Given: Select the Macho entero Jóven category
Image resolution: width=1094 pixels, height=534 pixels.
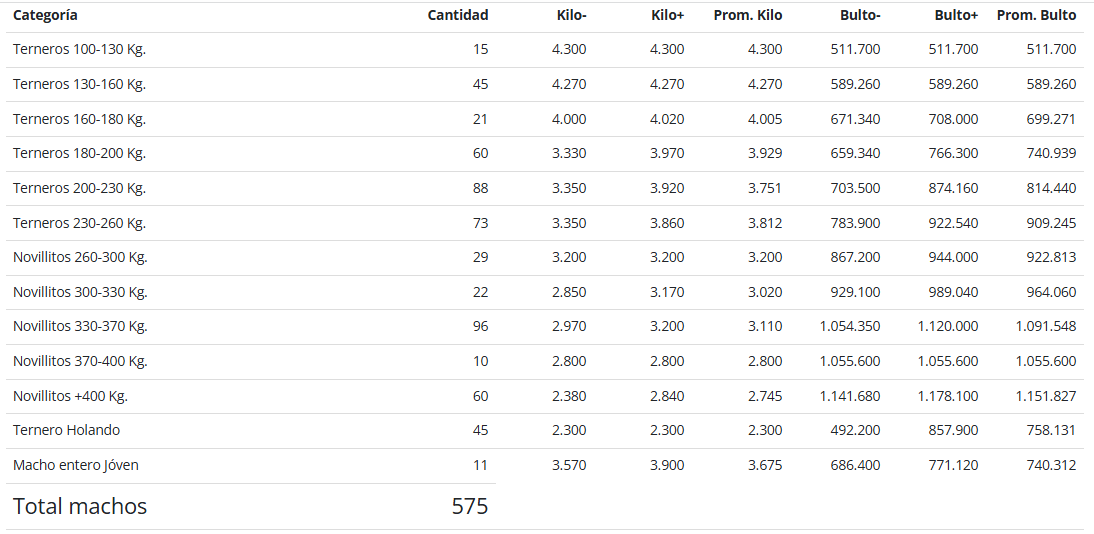Looking at the screenshot, I should (75, 466).
